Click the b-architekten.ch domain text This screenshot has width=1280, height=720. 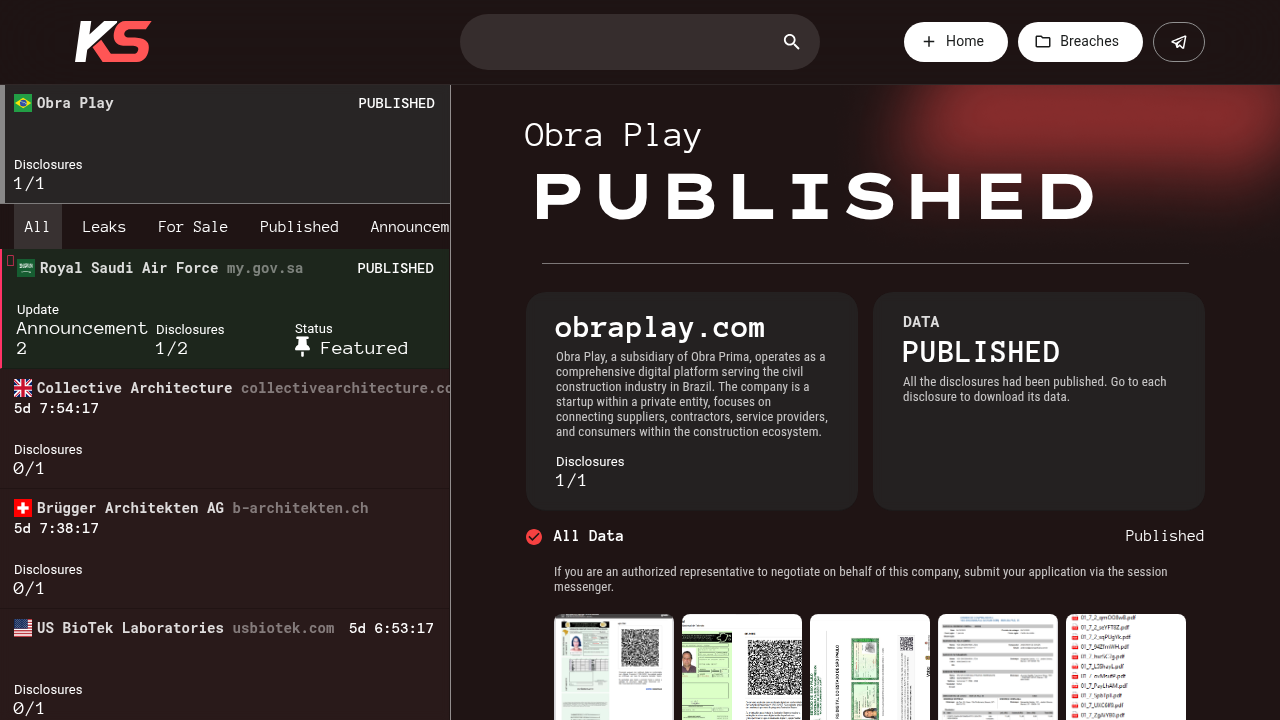point(300,508)
